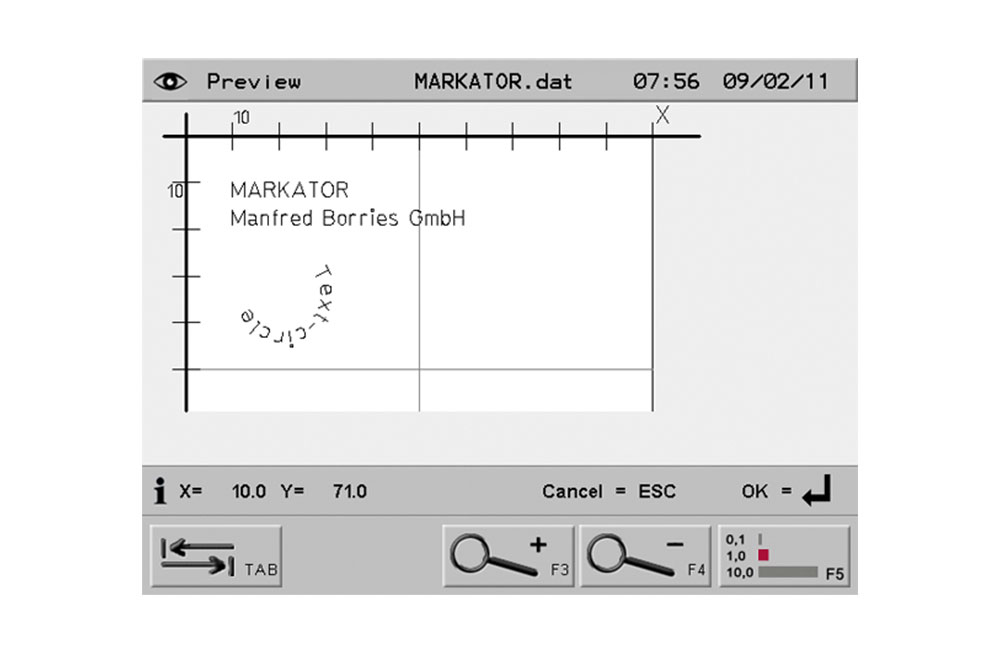Click the 'X=' coordinate label
This screenshot has height=667, width=1000.
click(191, 492)
